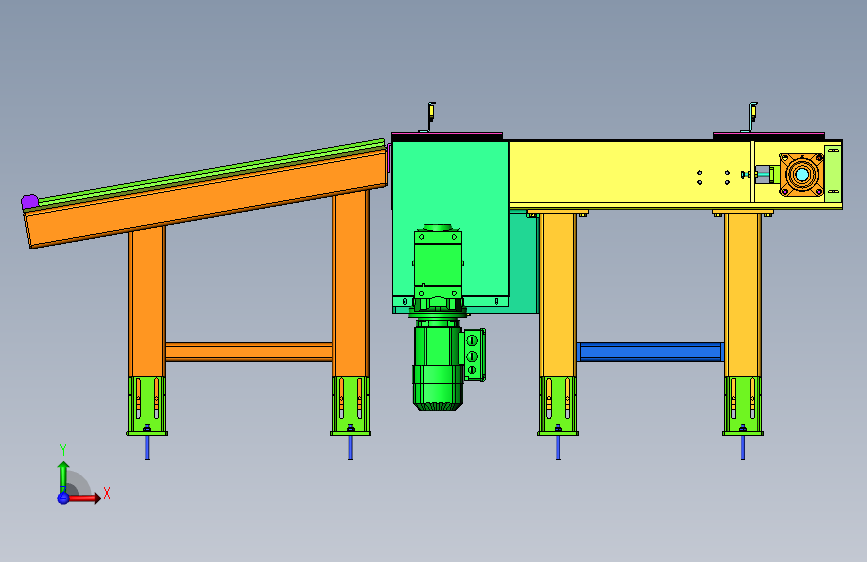The width and height of the screenshot is (867, 562).
Task: Select the black cover plate near the bearing end
Action: 769,136
